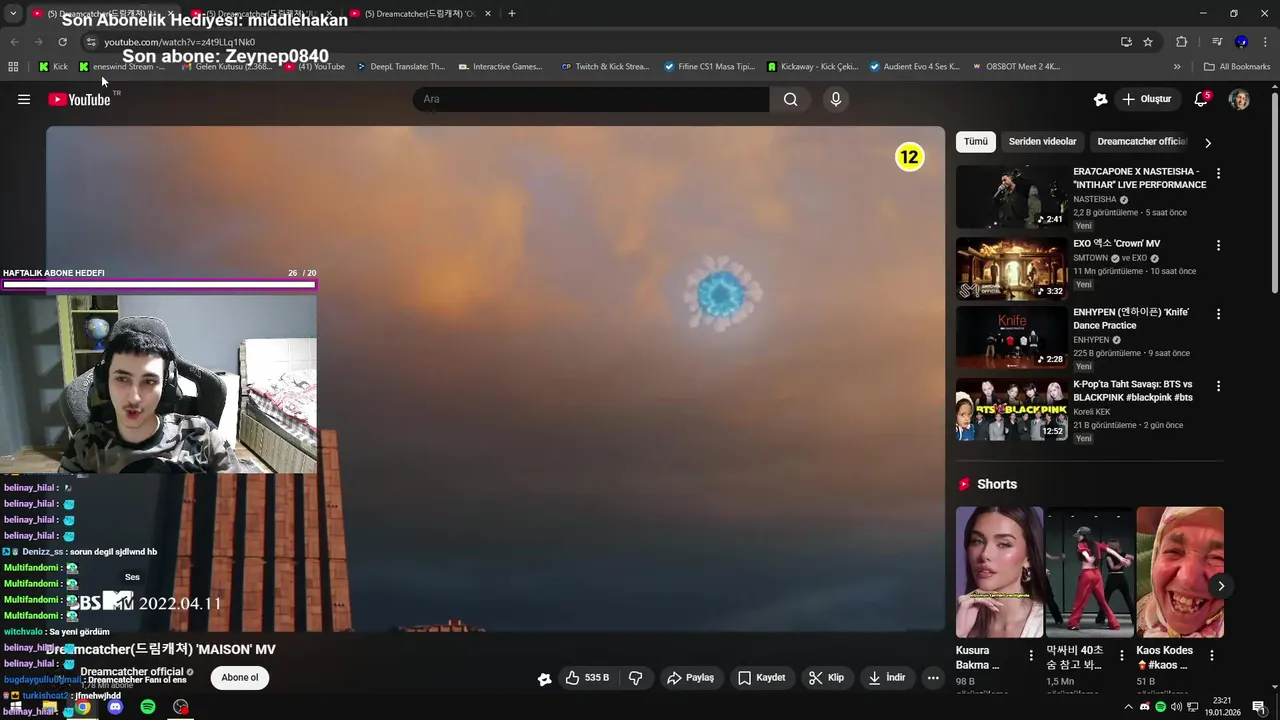This screenshot has width=1280, height=720.
Task: Click the sparkle icon left of like
Action: point(544,678)
